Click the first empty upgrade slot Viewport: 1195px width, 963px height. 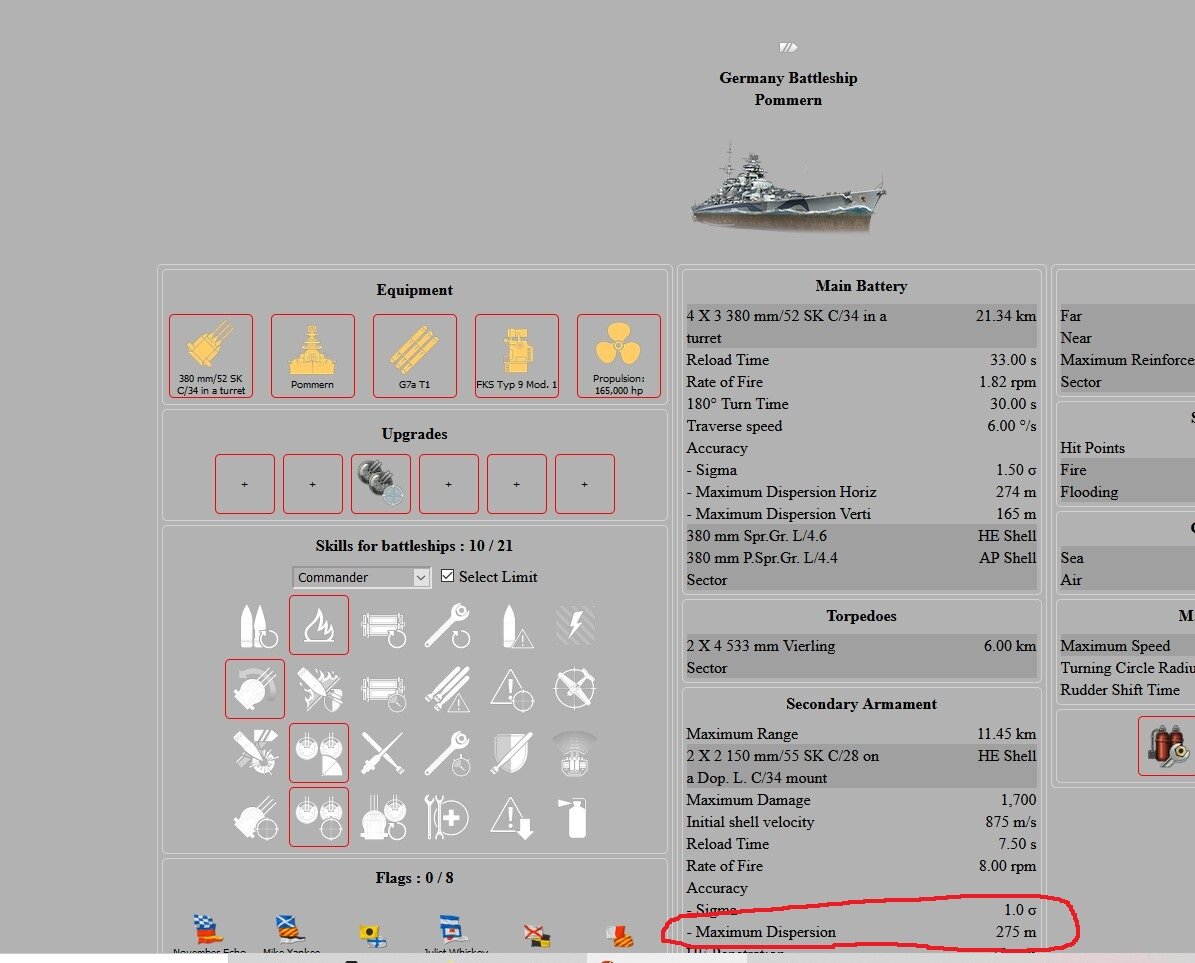click(x=245, y=484)
